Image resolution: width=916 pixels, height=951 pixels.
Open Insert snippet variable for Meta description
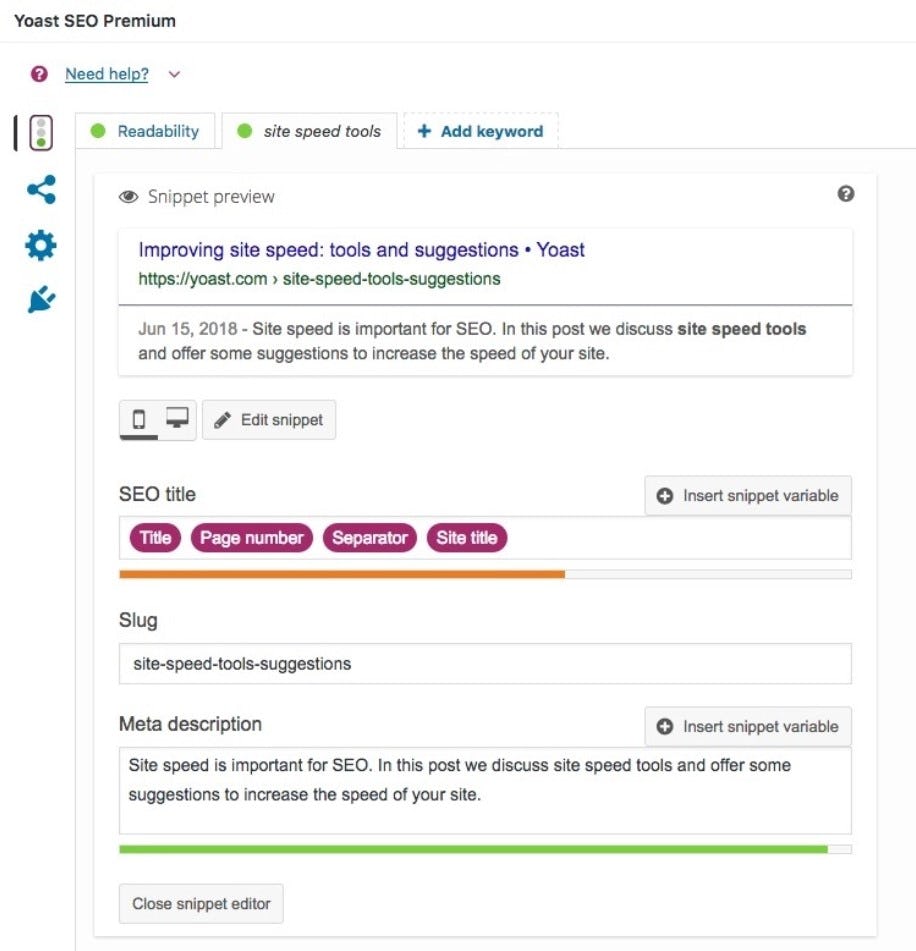click(x=748, y=727)
